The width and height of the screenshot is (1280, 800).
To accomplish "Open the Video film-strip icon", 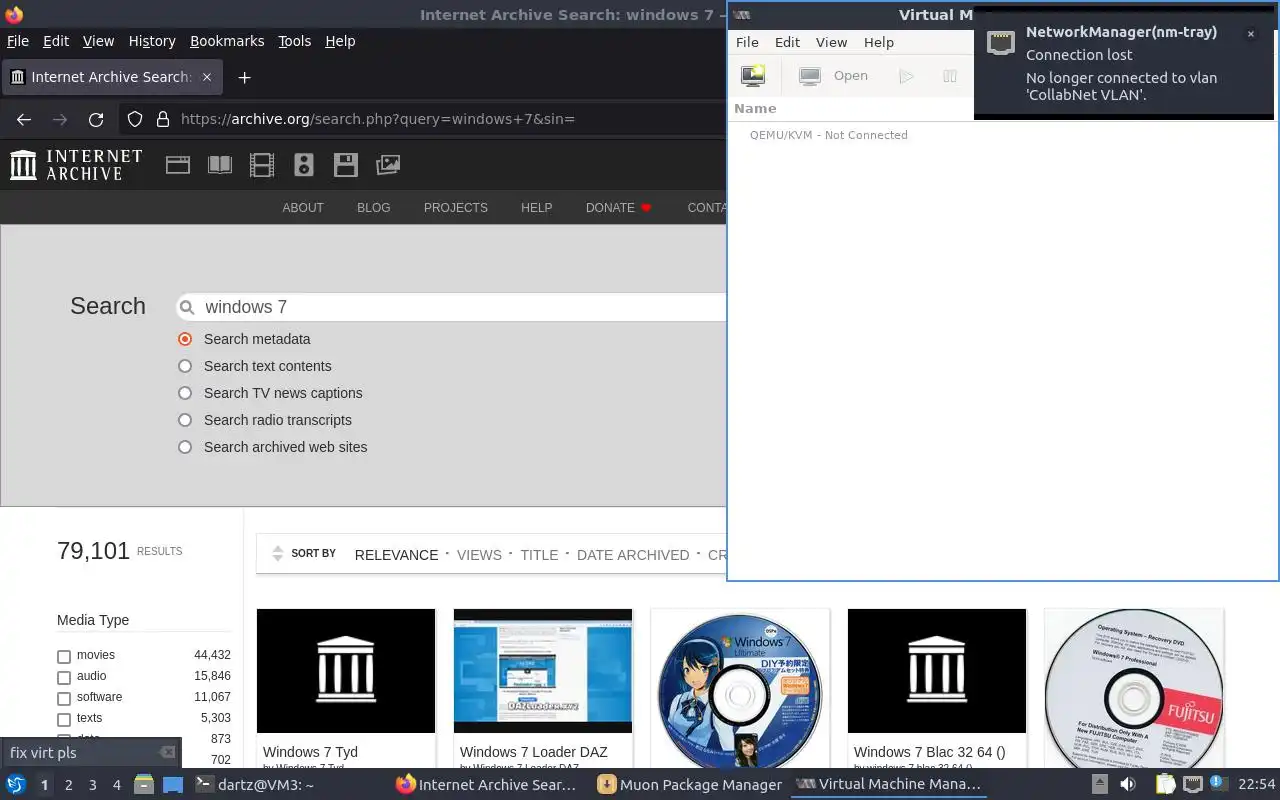I will pos(262,165).
